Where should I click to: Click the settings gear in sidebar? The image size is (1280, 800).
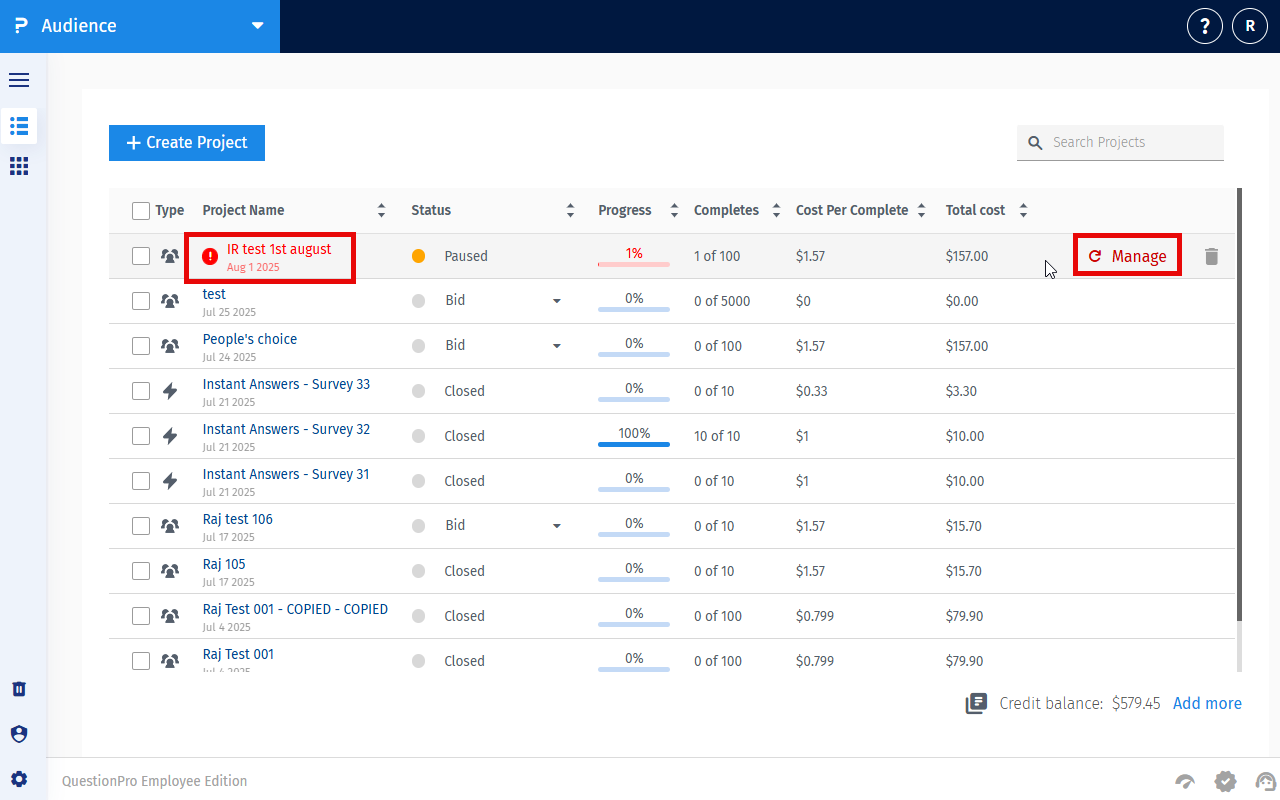point(19,779)
